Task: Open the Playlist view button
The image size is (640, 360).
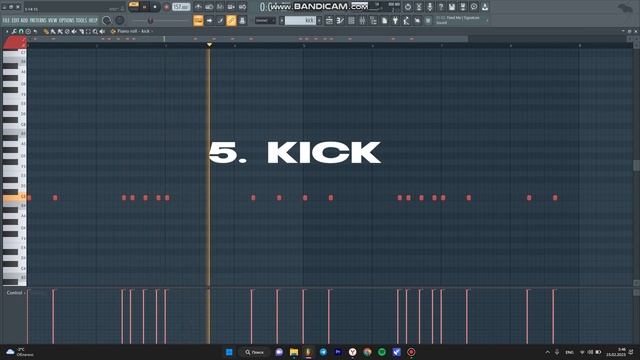Action: pos(329,20)
